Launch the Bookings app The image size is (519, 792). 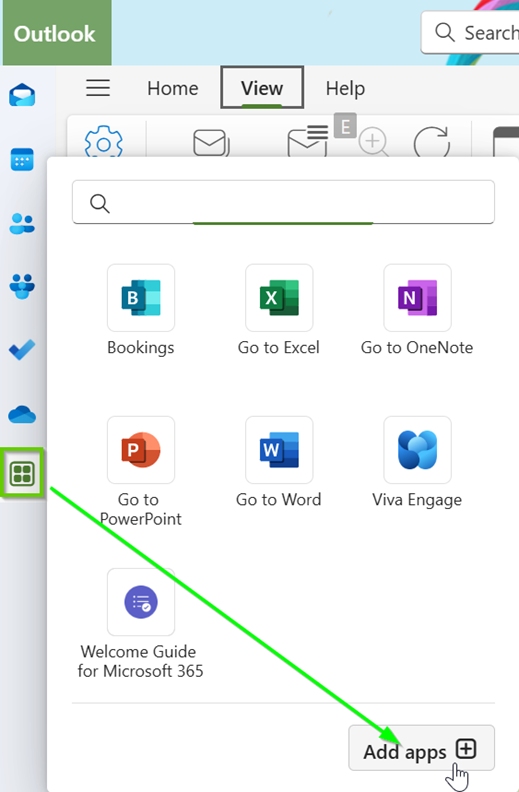tap(141, 298)
